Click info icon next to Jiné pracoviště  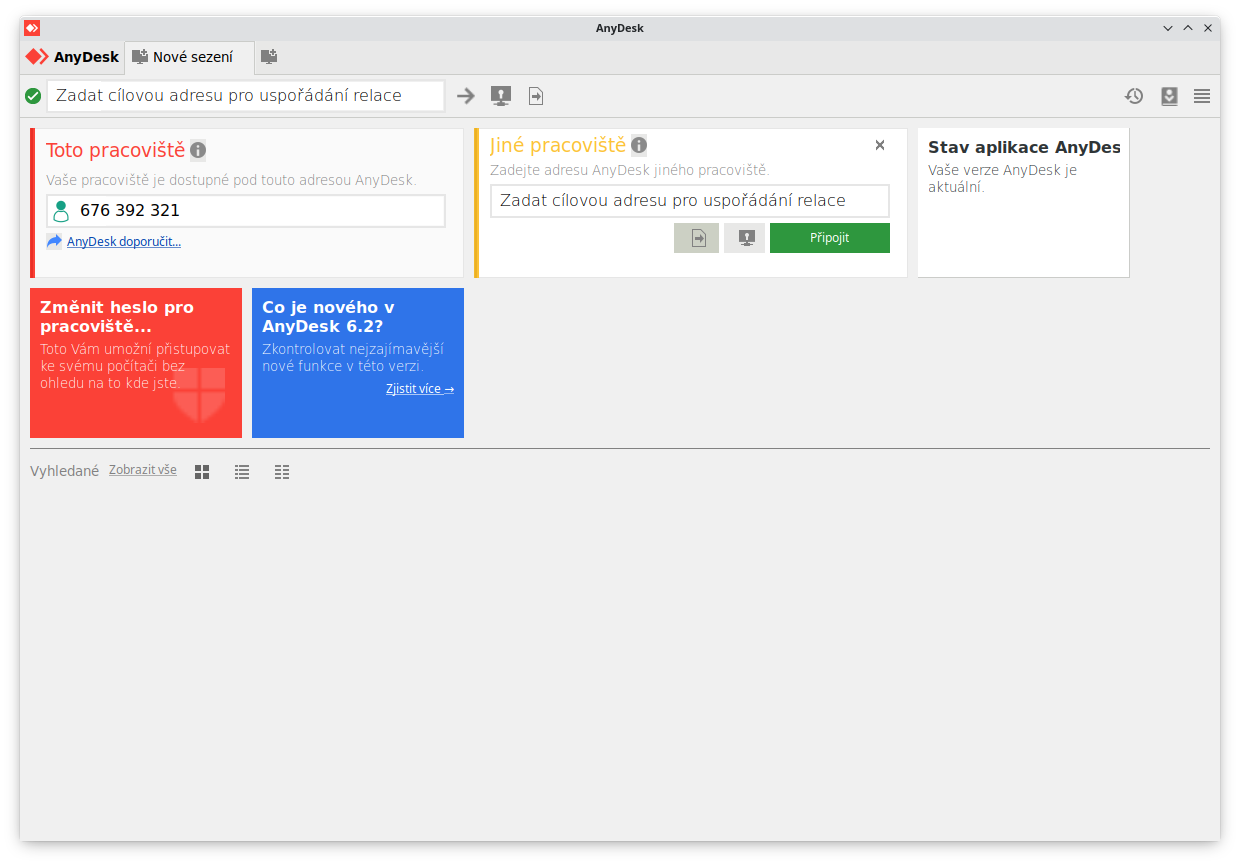(638, 145)
